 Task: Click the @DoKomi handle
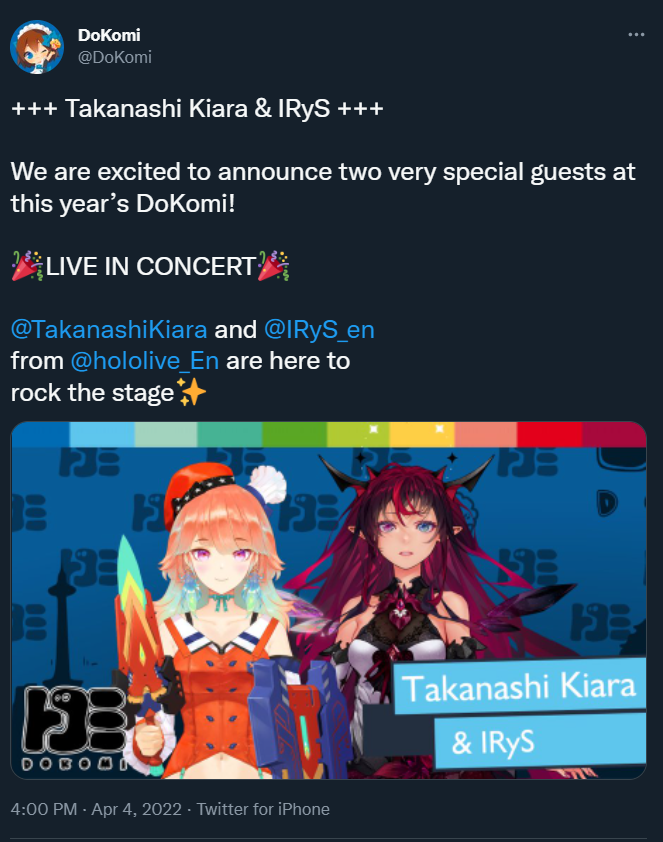[x=115, y=57]
